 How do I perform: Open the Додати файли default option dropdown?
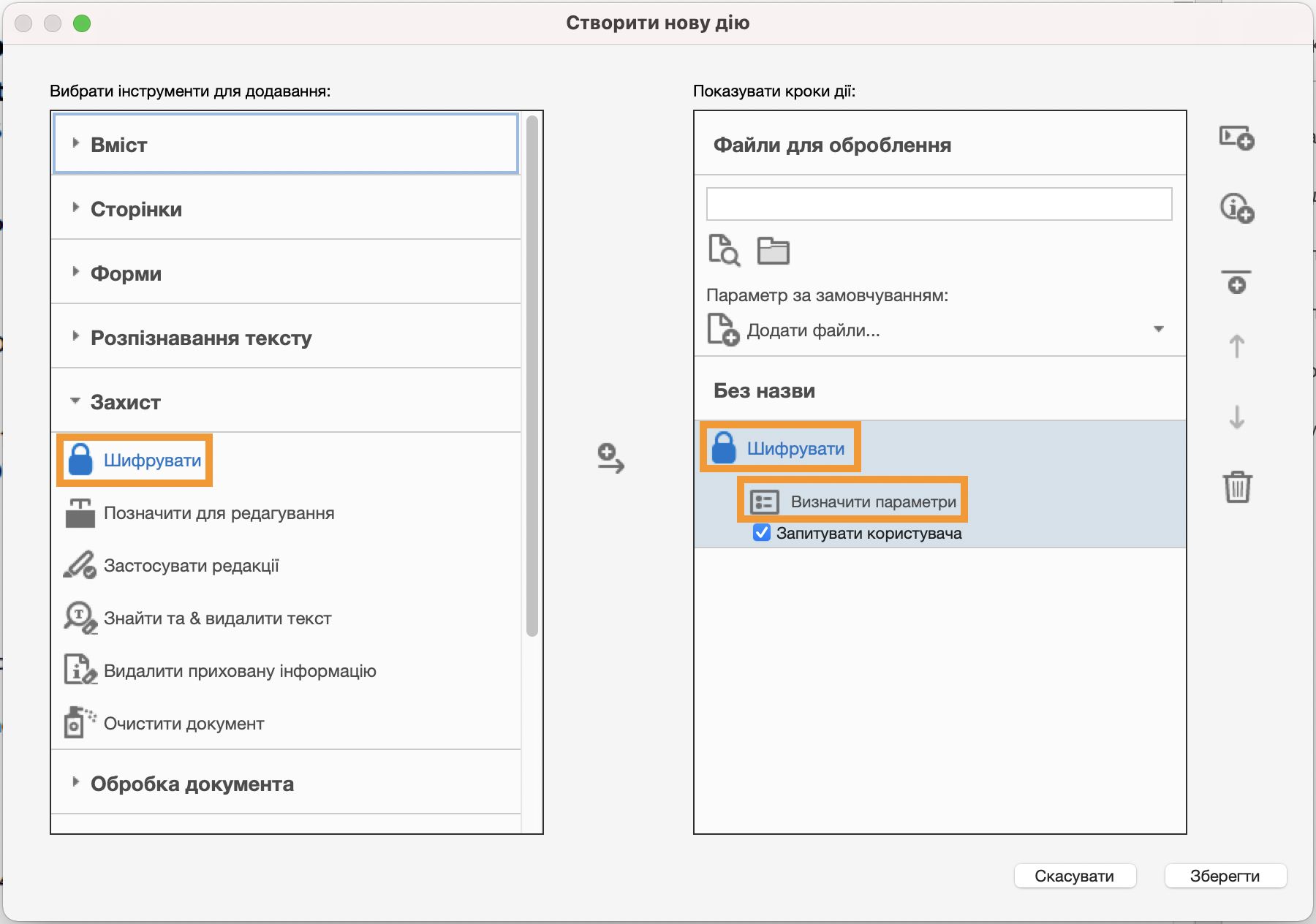(x=1158, y=330)
